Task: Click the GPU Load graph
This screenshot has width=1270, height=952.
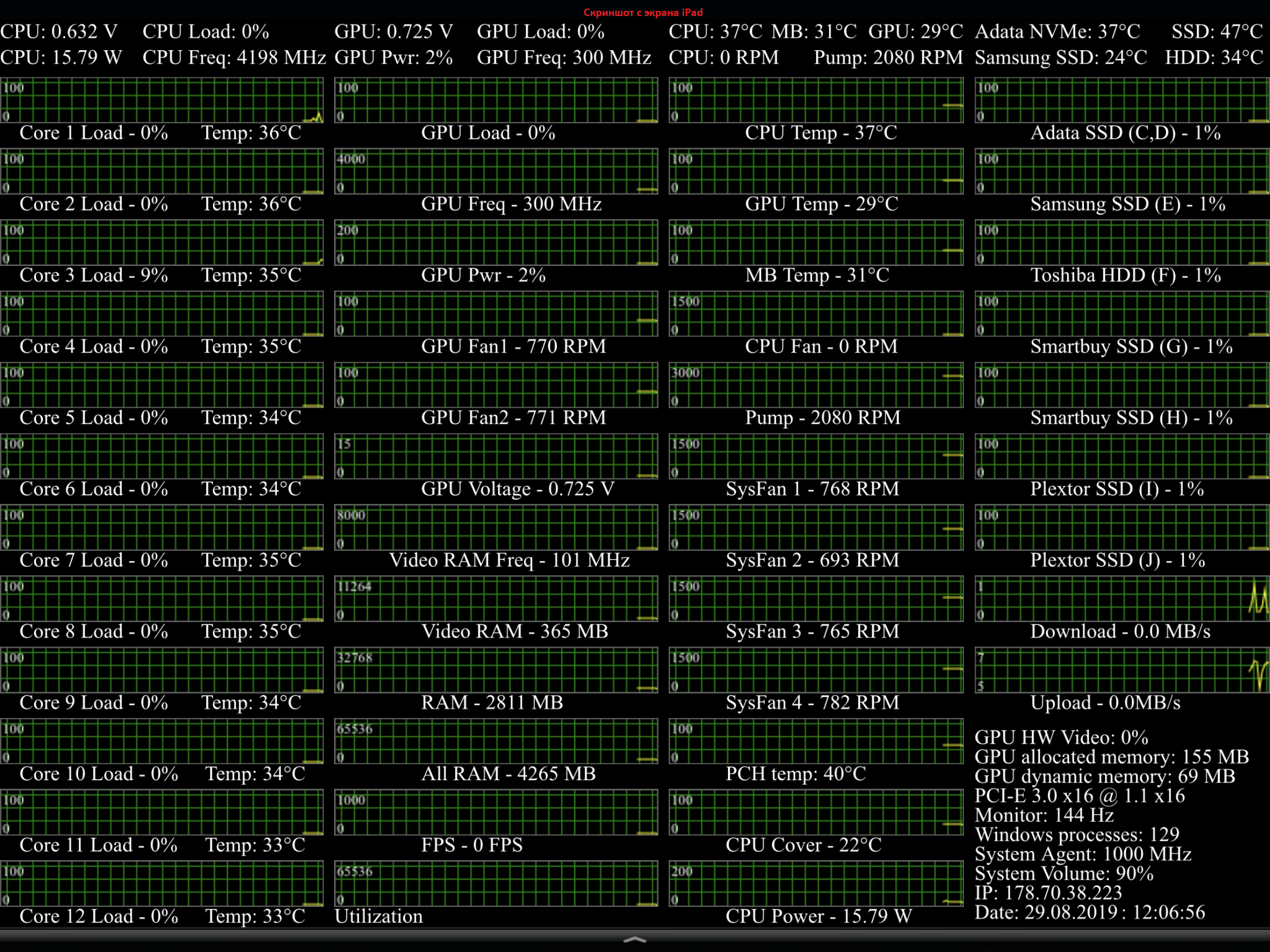Action: pyautogui.click(x=496, y=101)
